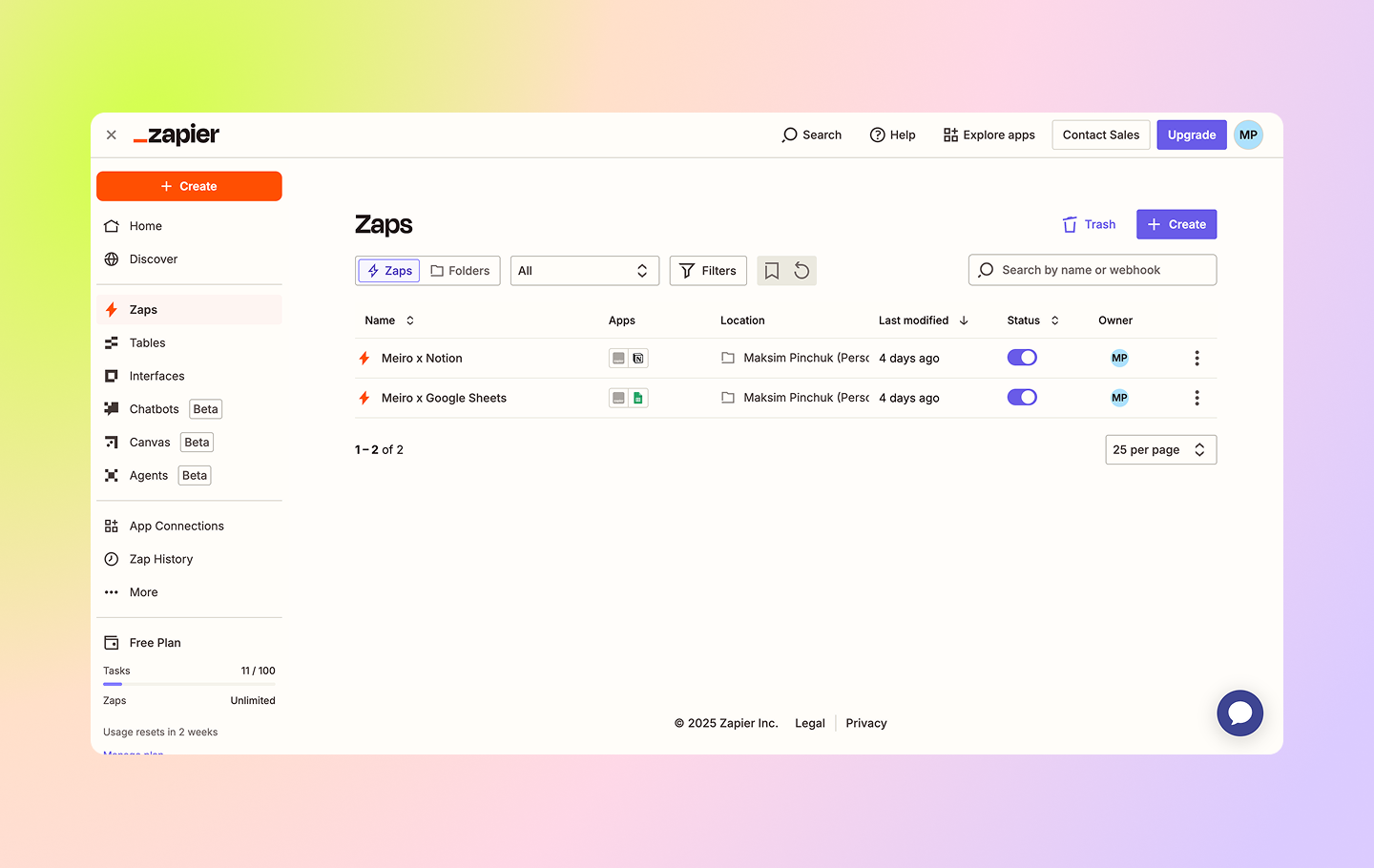Open the Meiro x Google Sheets zap
This screenshot has width=1374, height=868.
point(444,398)
